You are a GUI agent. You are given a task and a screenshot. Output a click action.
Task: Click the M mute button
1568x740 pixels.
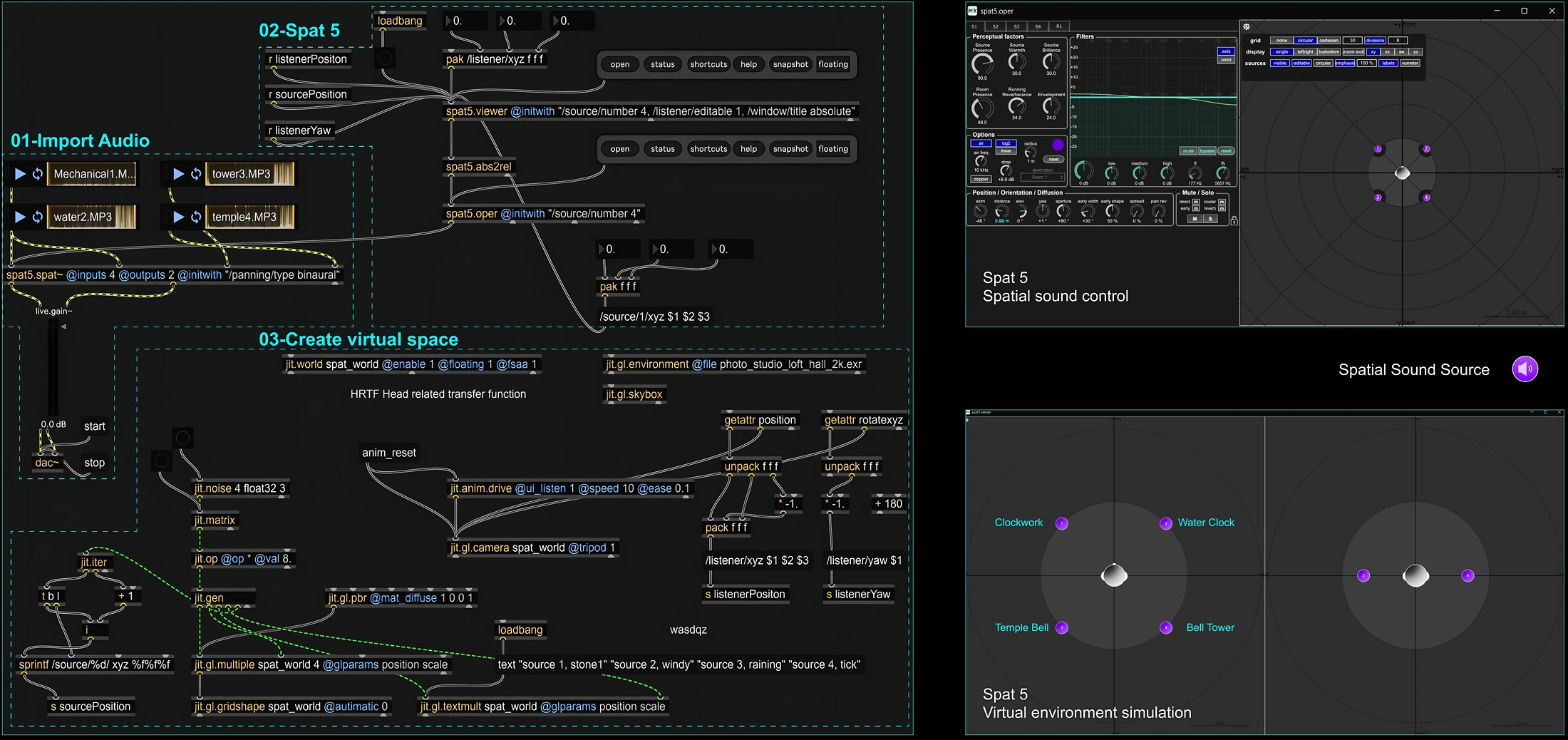pyautogui.click(x=1195, y=219)
